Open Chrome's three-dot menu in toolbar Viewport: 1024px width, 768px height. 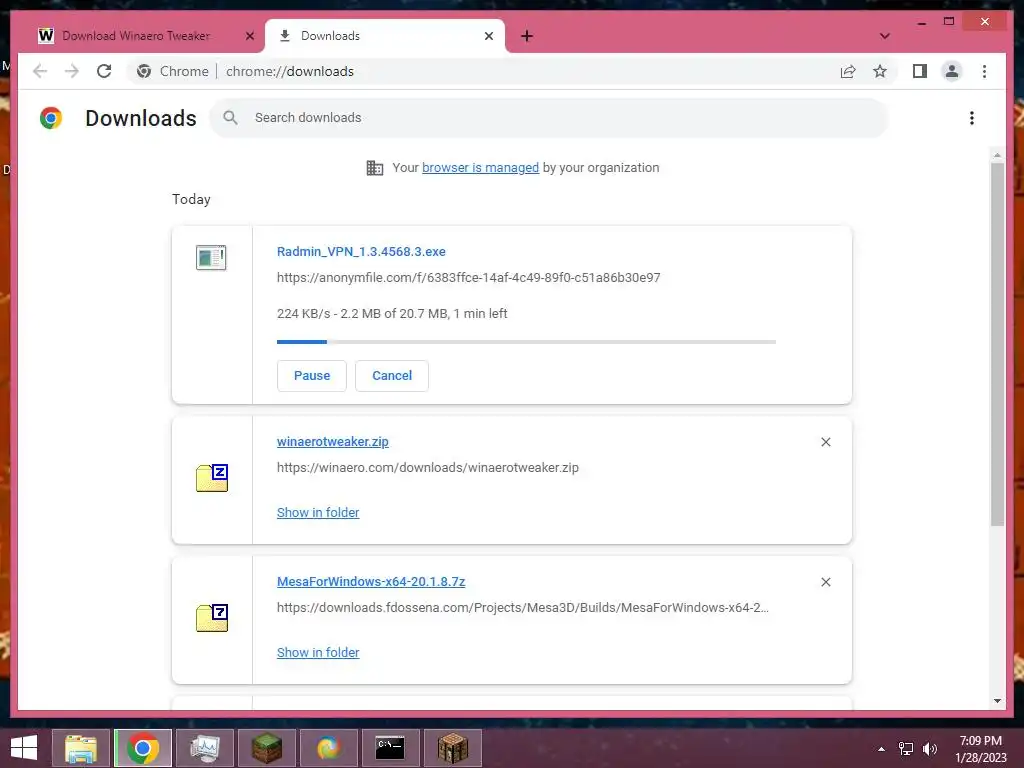984,71
